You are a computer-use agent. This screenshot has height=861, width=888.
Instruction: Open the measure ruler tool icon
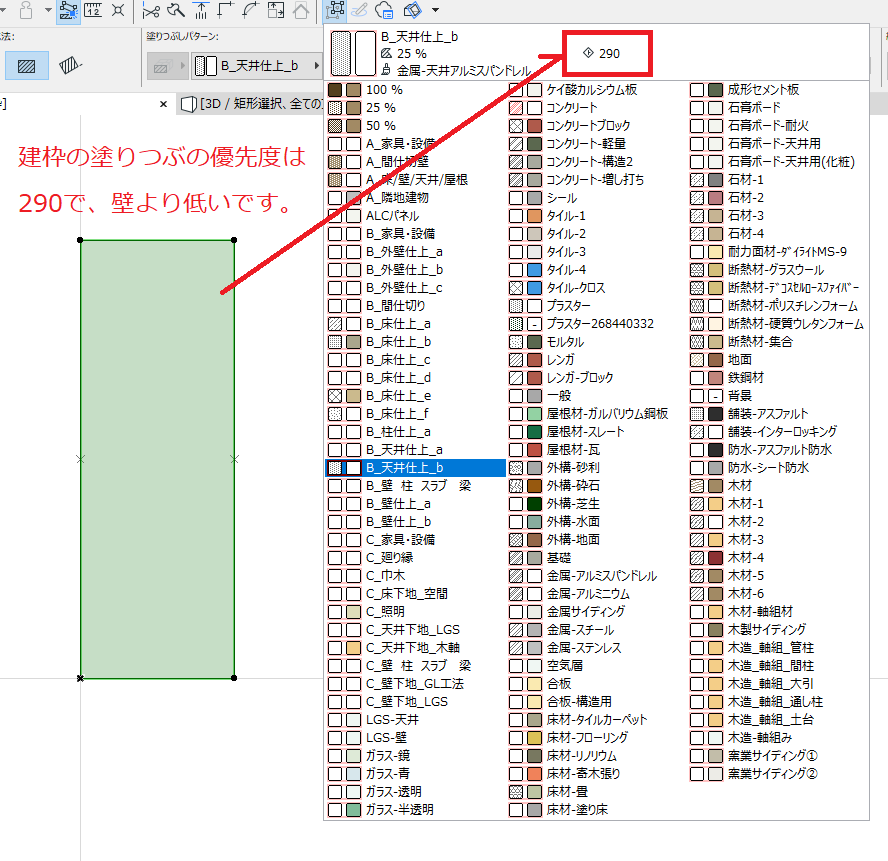pos(93,10)
